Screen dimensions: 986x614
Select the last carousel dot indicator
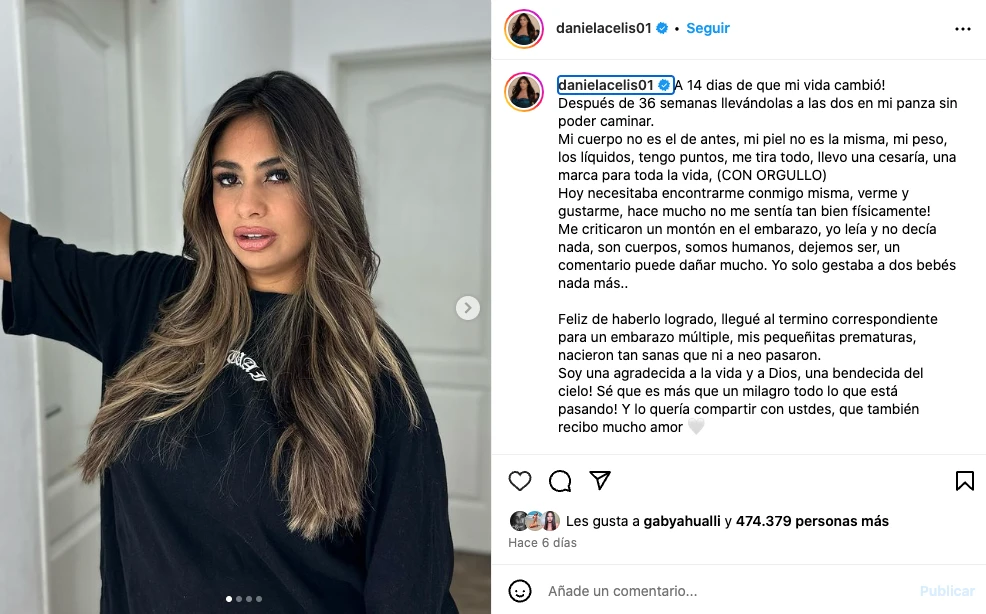pyautogui.click(x=259, y=599)
